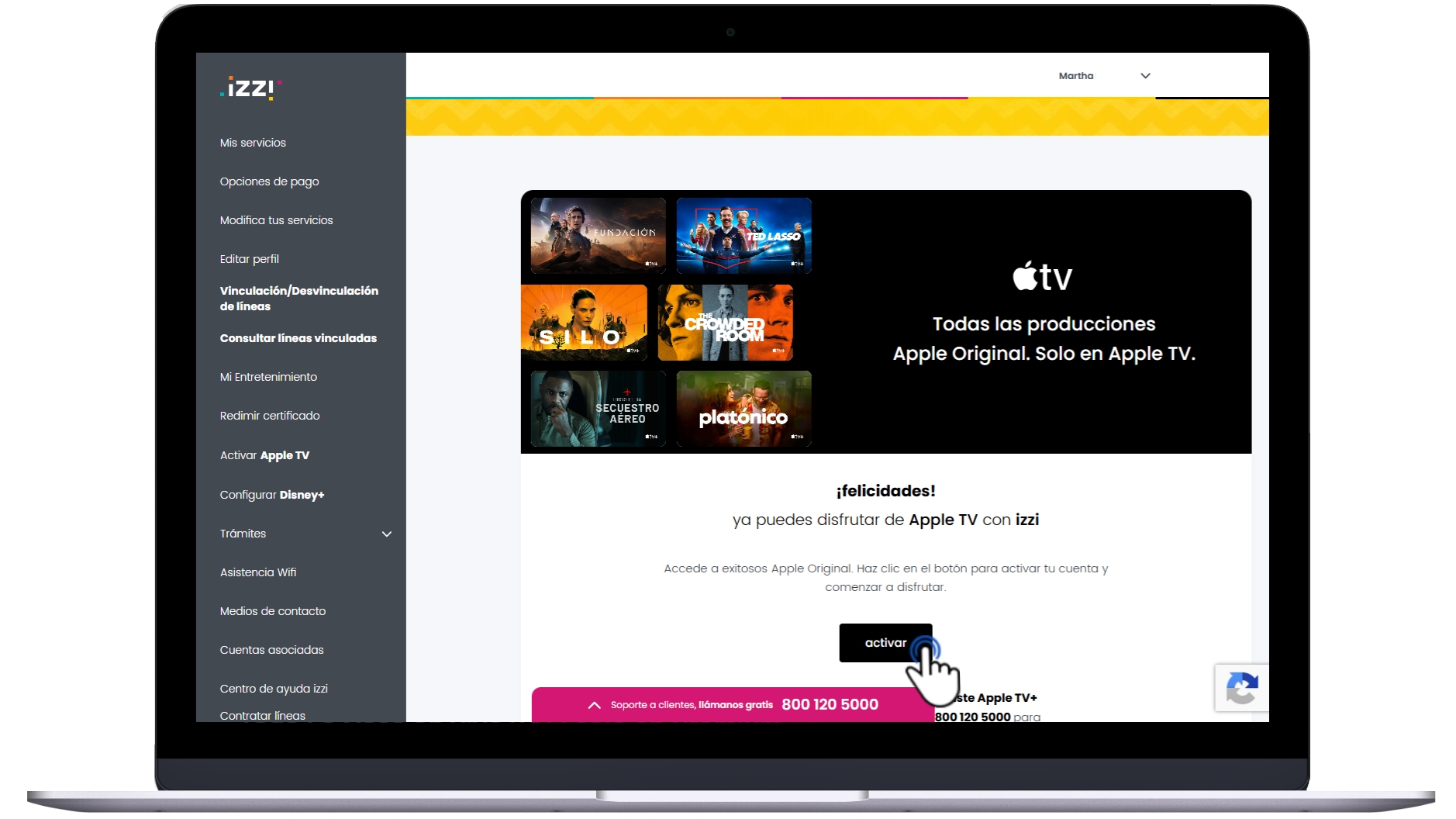Click the reCAPTCHA badge icon
1456x819 pixels.
tap(1241, 688)
